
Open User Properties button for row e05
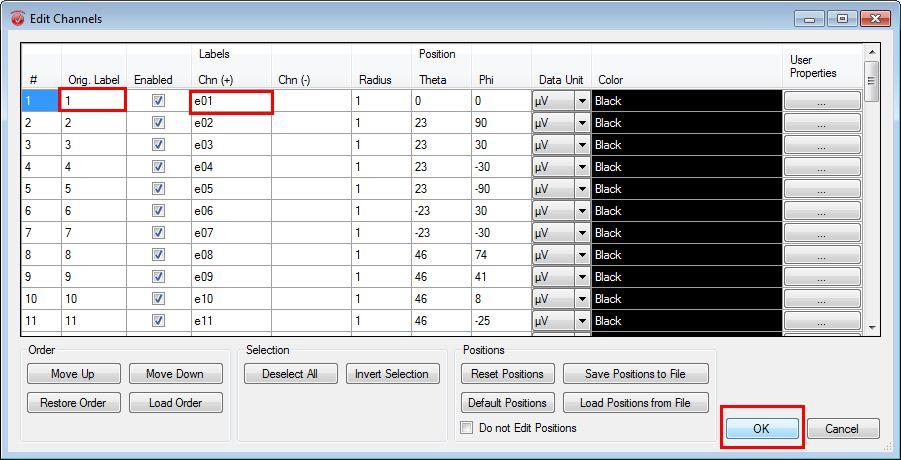[822, 189]
